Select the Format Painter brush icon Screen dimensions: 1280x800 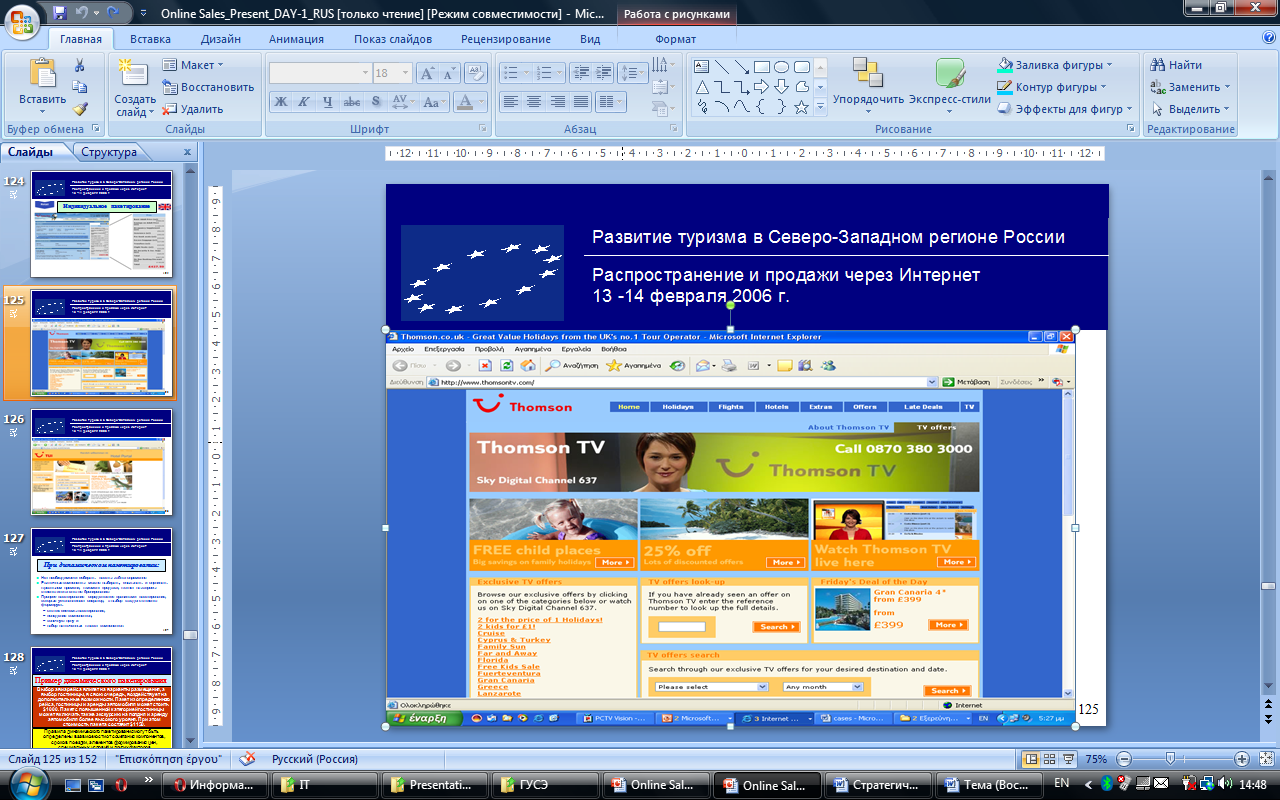pyautogui.click(x=80, y=109)
